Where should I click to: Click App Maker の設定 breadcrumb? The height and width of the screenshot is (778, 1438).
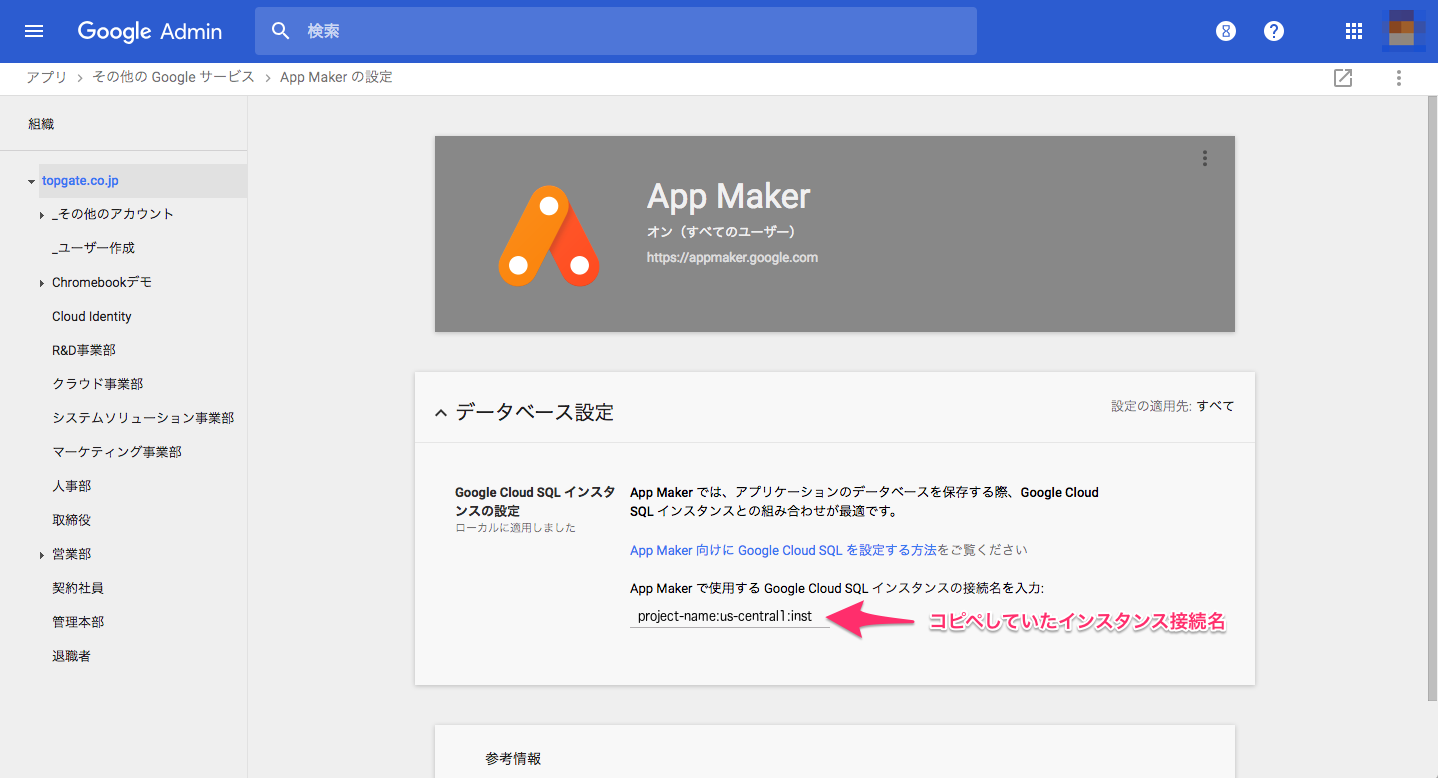(x=336, y=77)
